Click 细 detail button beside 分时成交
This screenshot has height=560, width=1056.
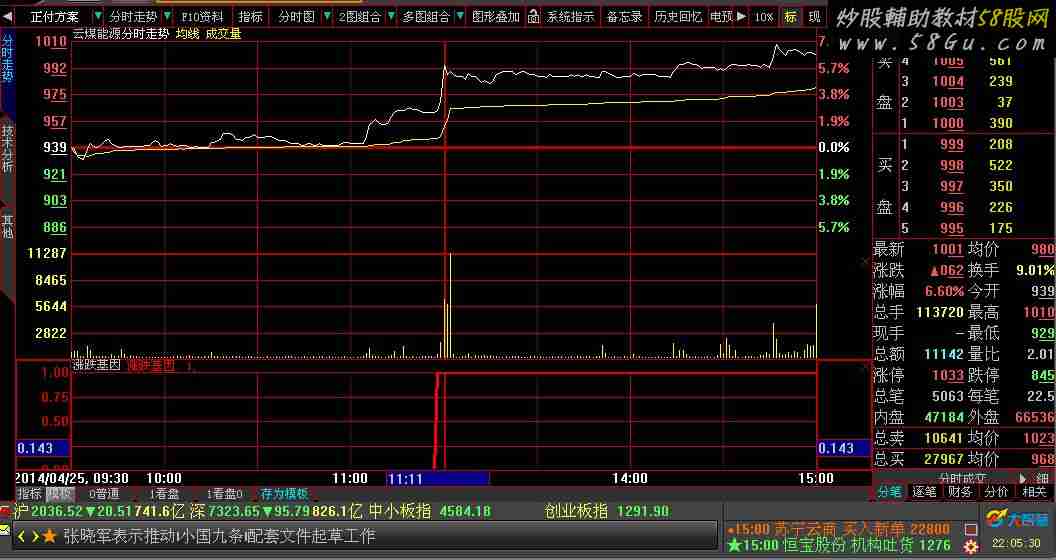[1041, 478]
